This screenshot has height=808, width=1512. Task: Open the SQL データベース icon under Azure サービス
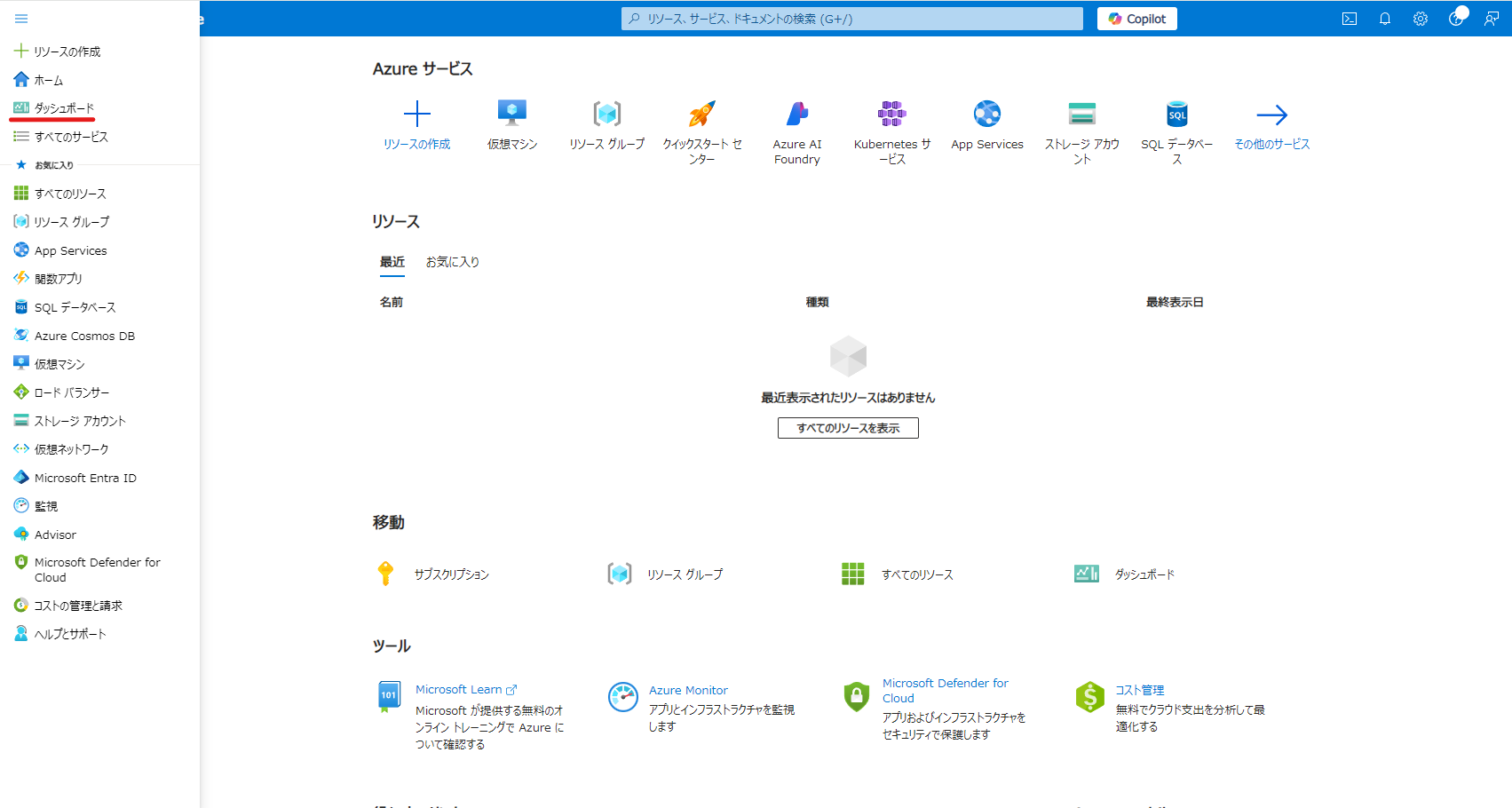point(1177,114)
